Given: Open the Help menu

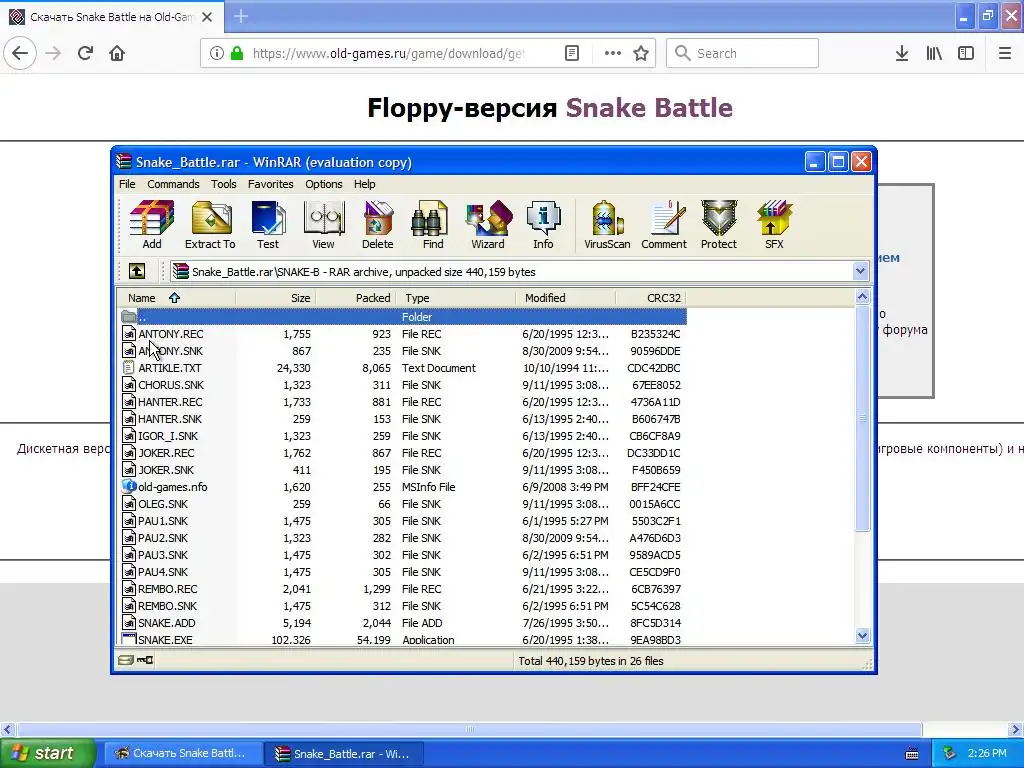Looking at the screenshot, I should point(364,184).
